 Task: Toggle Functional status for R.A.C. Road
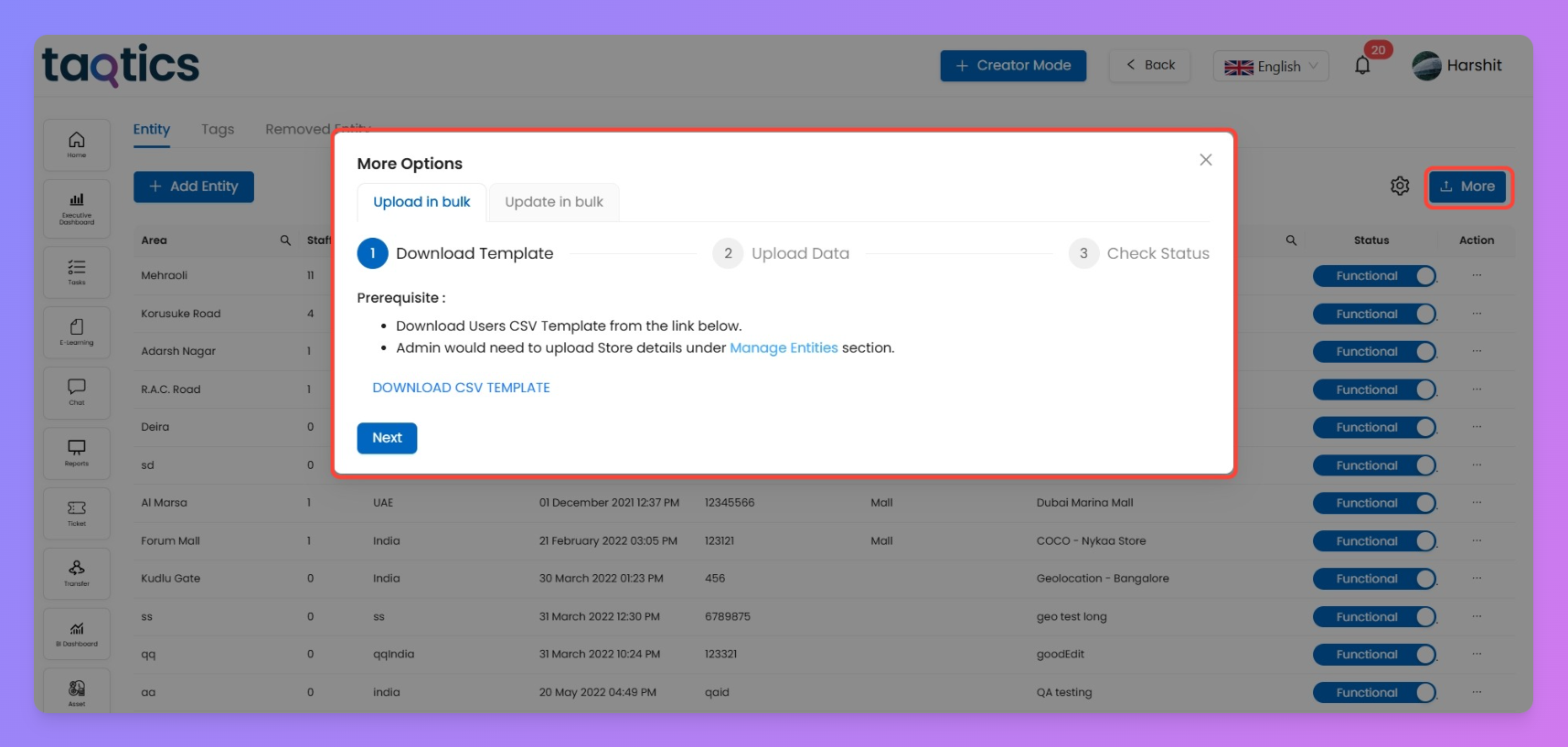click(x=1374, y=390)
